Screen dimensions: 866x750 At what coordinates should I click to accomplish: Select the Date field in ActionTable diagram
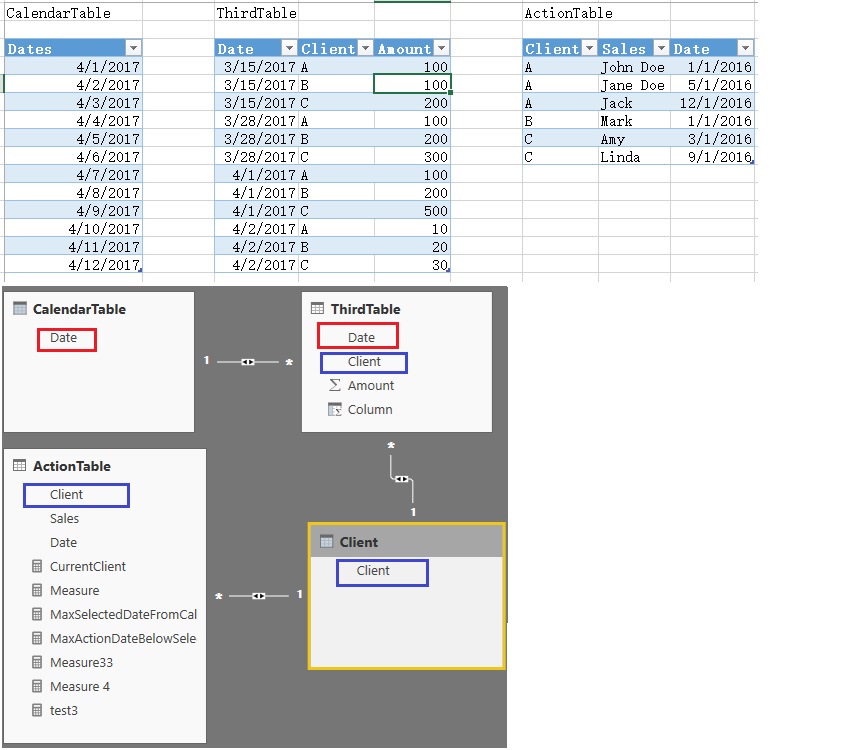coord(64,542)
